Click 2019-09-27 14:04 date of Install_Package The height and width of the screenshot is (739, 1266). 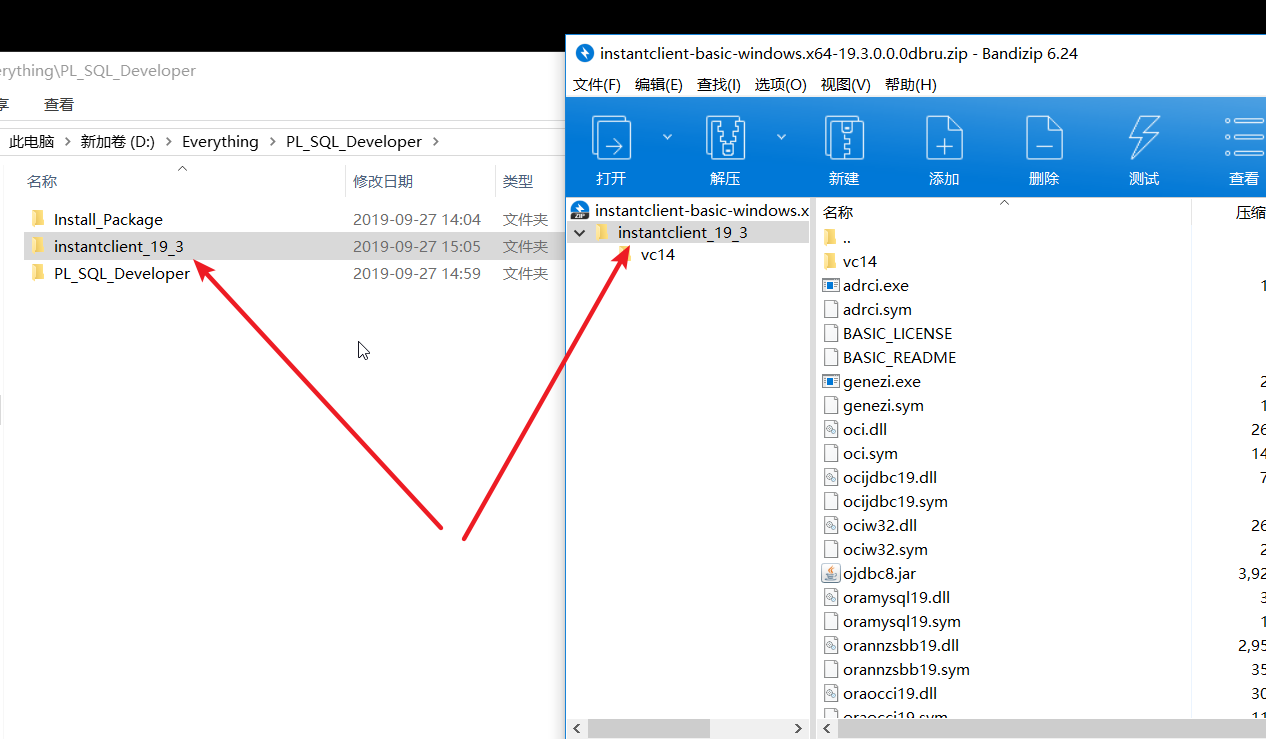pyautogui.click(x=417, y=219)
